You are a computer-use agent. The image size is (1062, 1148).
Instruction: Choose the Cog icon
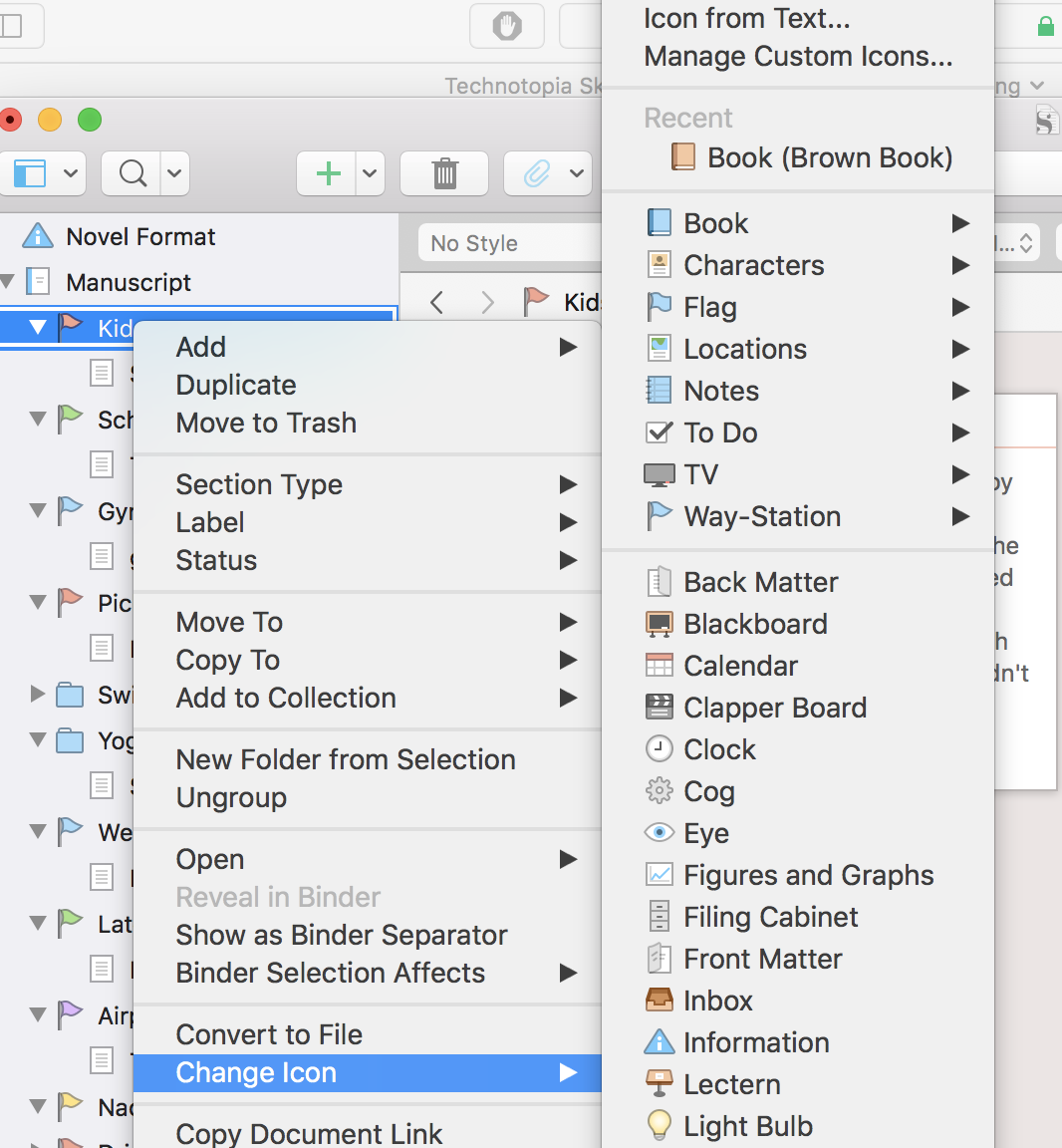[x=798, y=790]
